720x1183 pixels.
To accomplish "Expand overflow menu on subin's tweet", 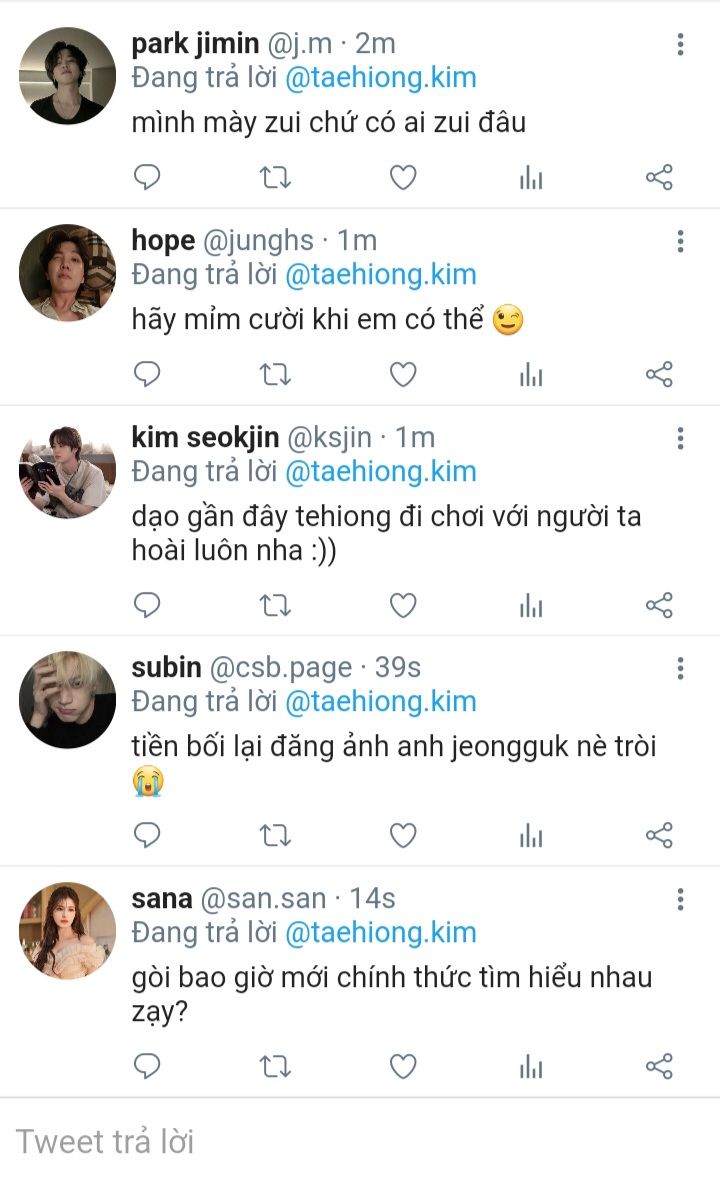I will [x=680, y=668].
